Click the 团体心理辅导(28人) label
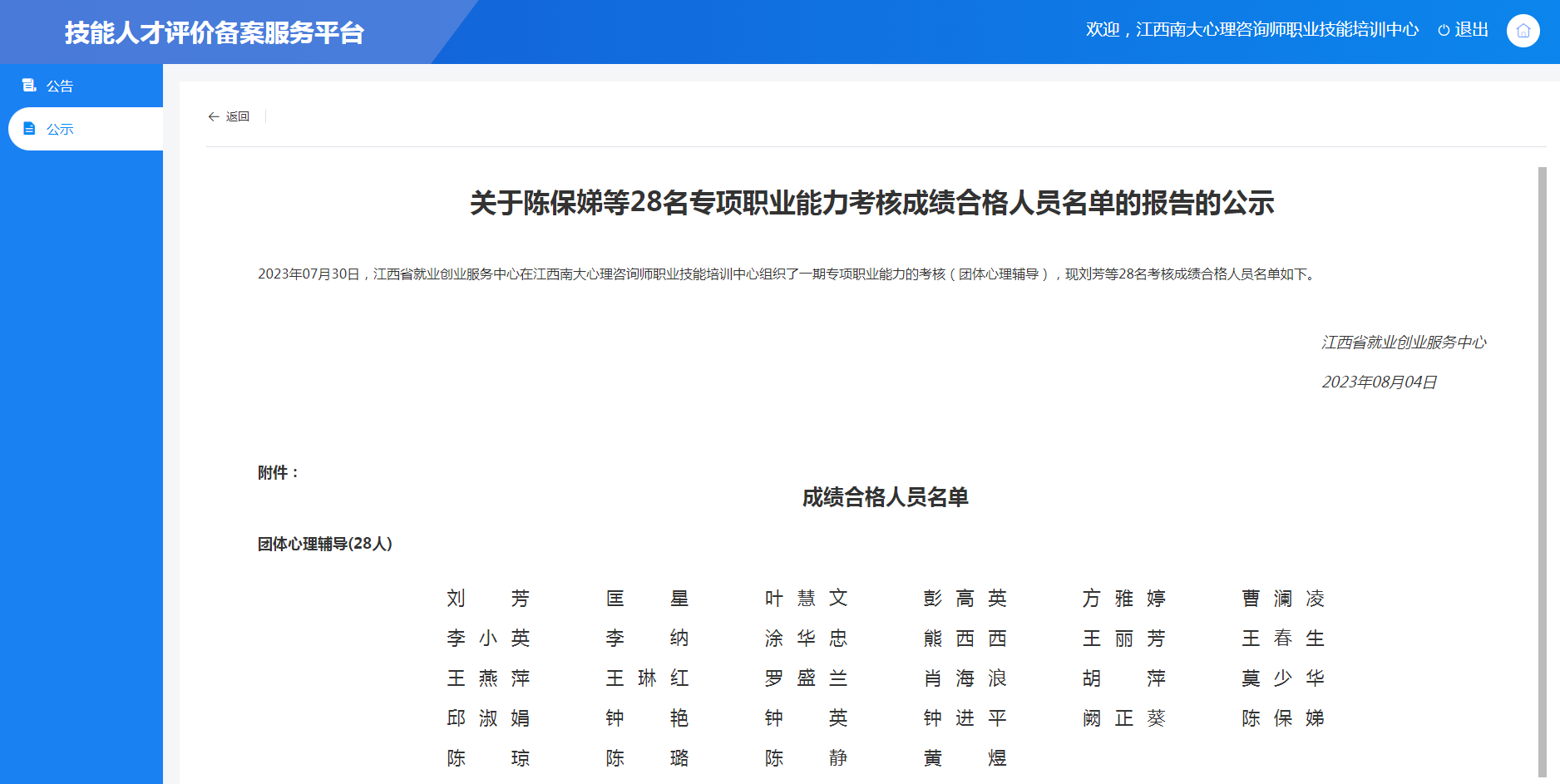 pos(324,545)
